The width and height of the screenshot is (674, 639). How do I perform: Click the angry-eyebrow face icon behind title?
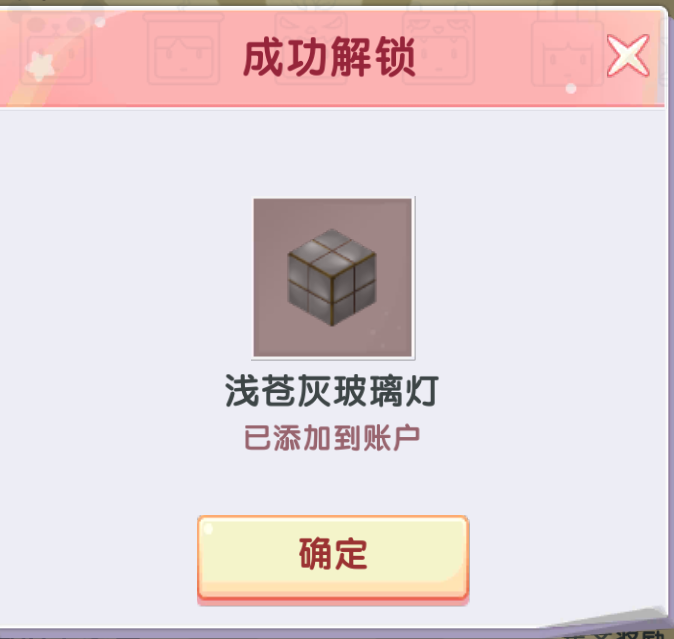click(311, 26)
